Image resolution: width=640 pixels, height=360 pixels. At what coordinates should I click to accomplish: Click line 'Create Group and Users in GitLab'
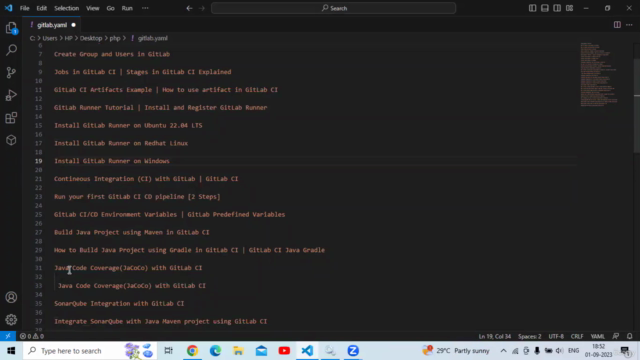(x=112, y=54)
